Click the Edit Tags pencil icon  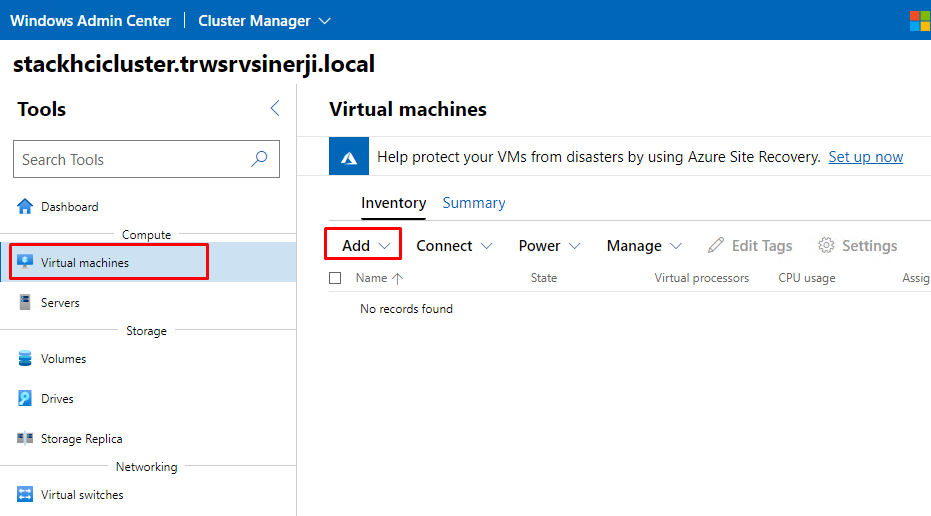pos(716,245)
